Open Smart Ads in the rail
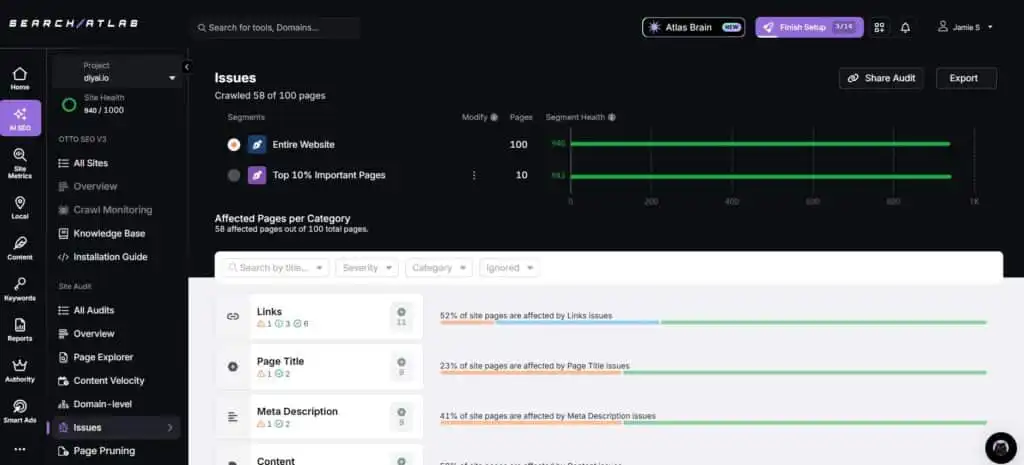This screenshot has width=1024, height=465. coord(20,411)
